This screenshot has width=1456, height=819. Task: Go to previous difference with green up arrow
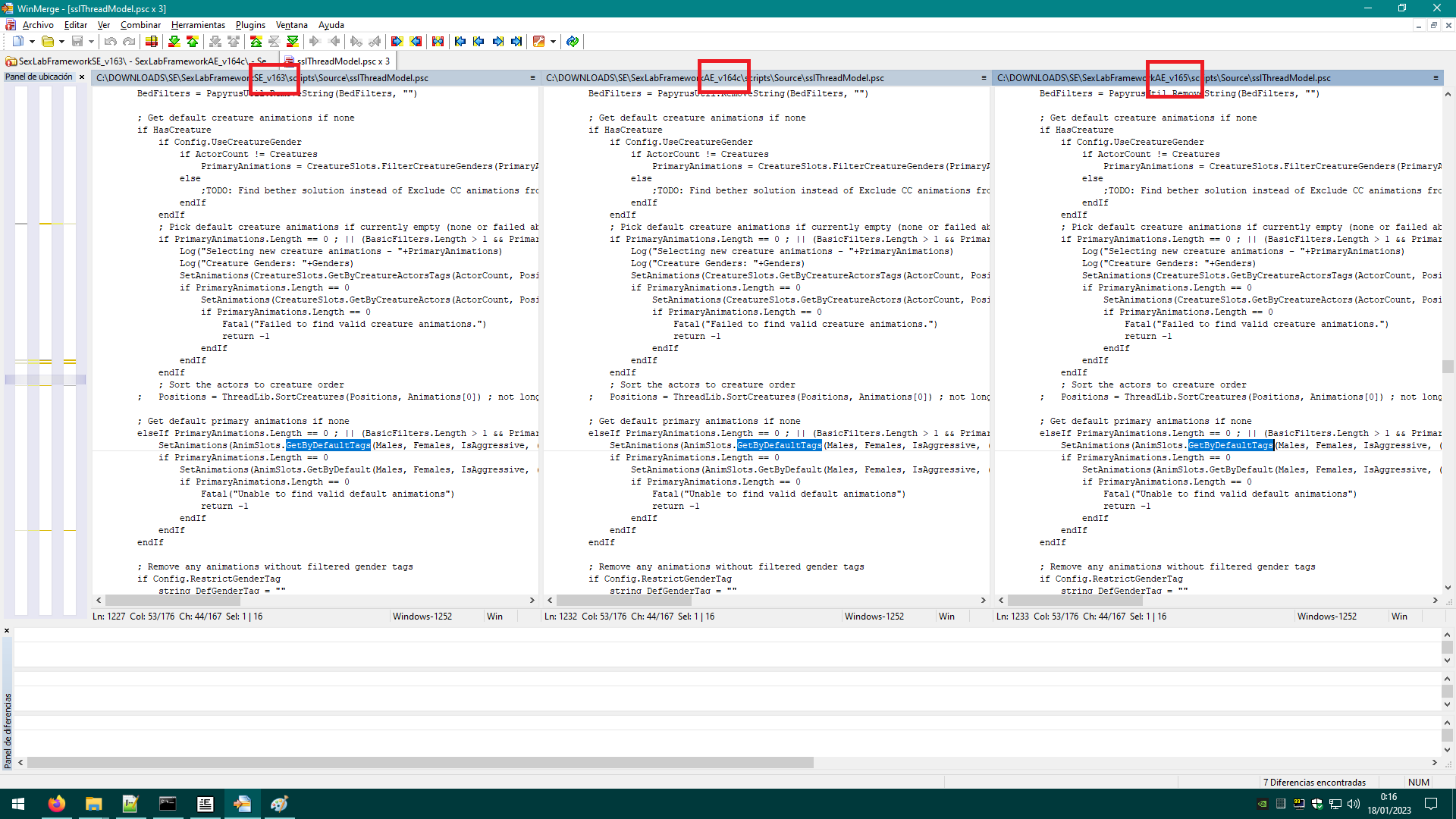tap(193, 42)
